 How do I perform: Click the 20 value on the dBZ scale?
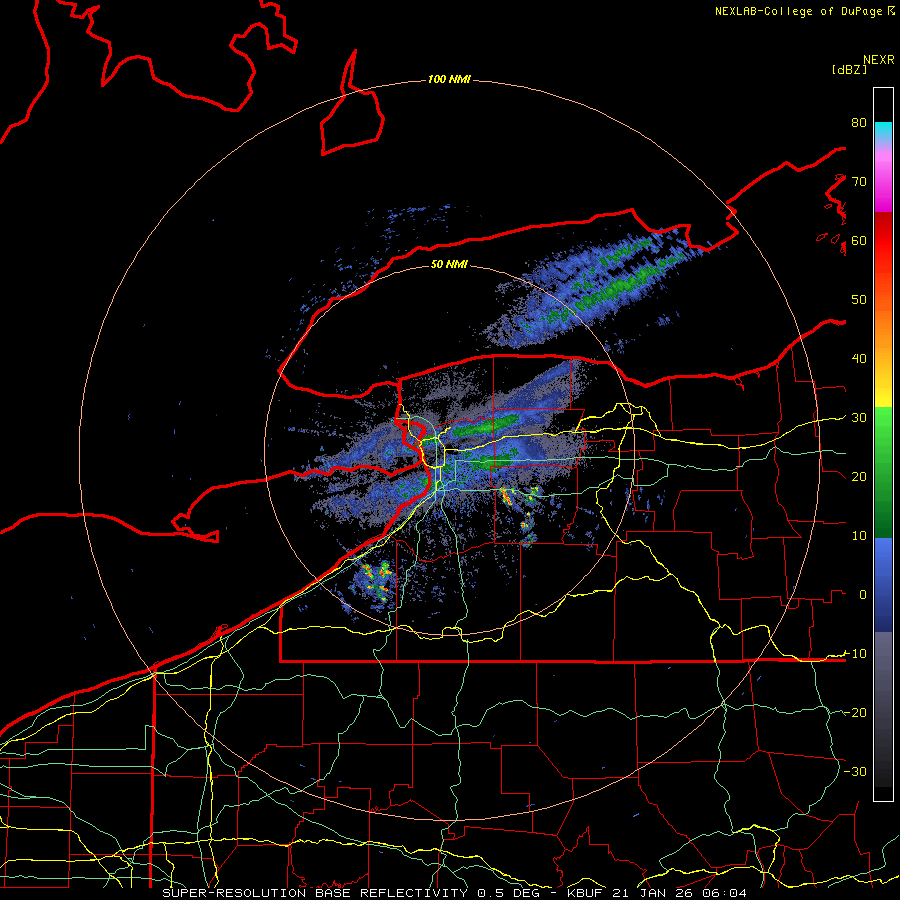pos(859,477)
